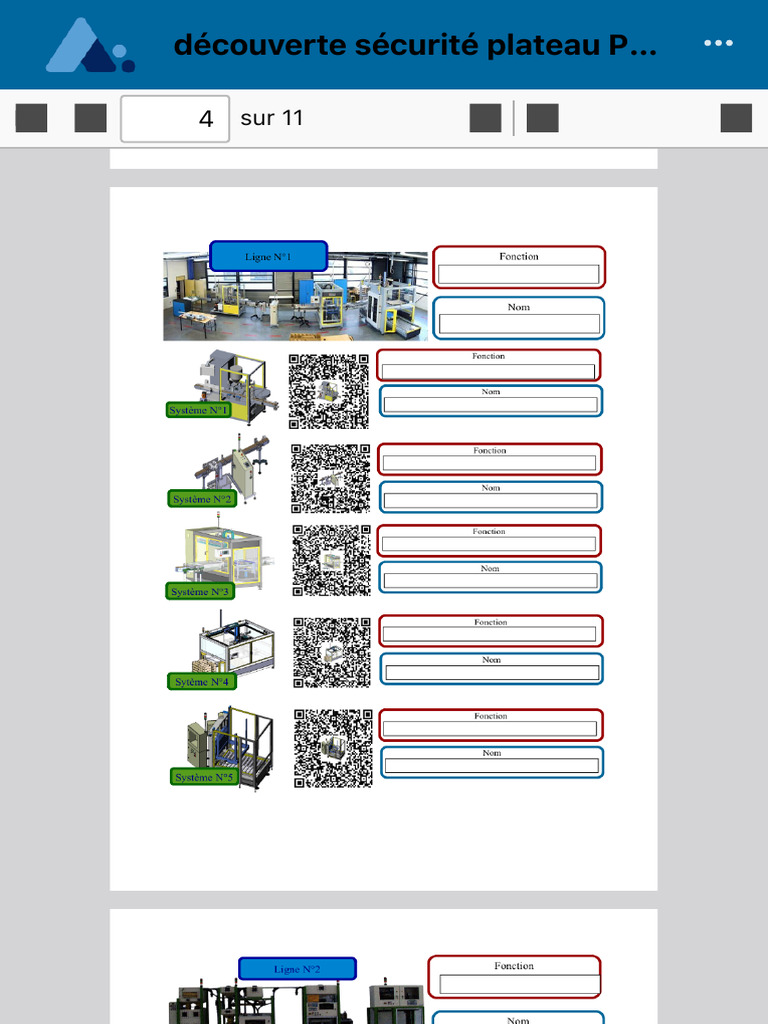Click square button immediately right of toolbar divider
Image resolution: width=768 pixels, height=1024 pixels.
(x=543, y=118)
